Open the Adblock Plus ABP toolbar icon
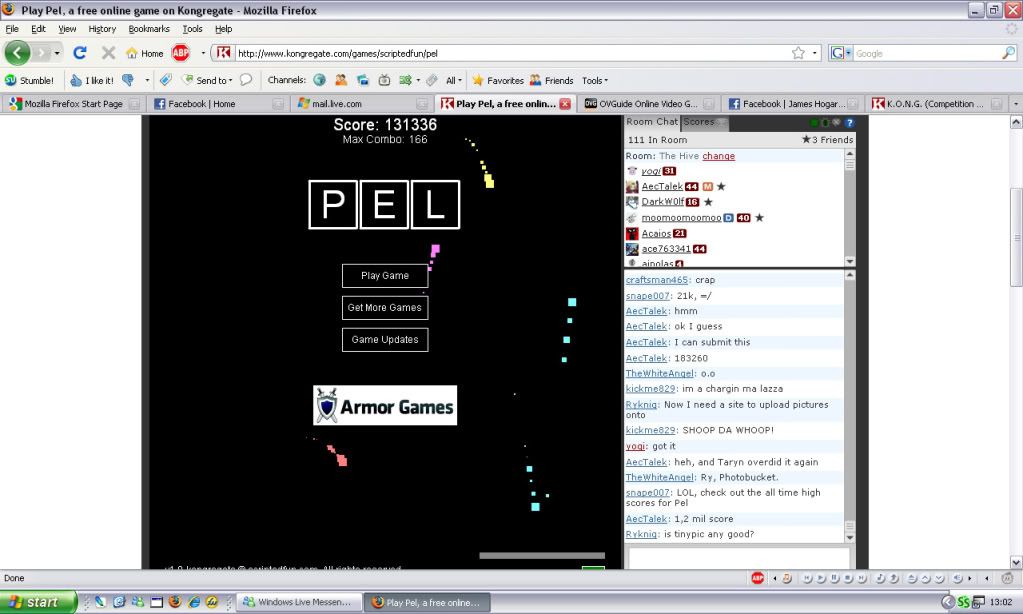The image size is (1023, 614). point(181,53)
